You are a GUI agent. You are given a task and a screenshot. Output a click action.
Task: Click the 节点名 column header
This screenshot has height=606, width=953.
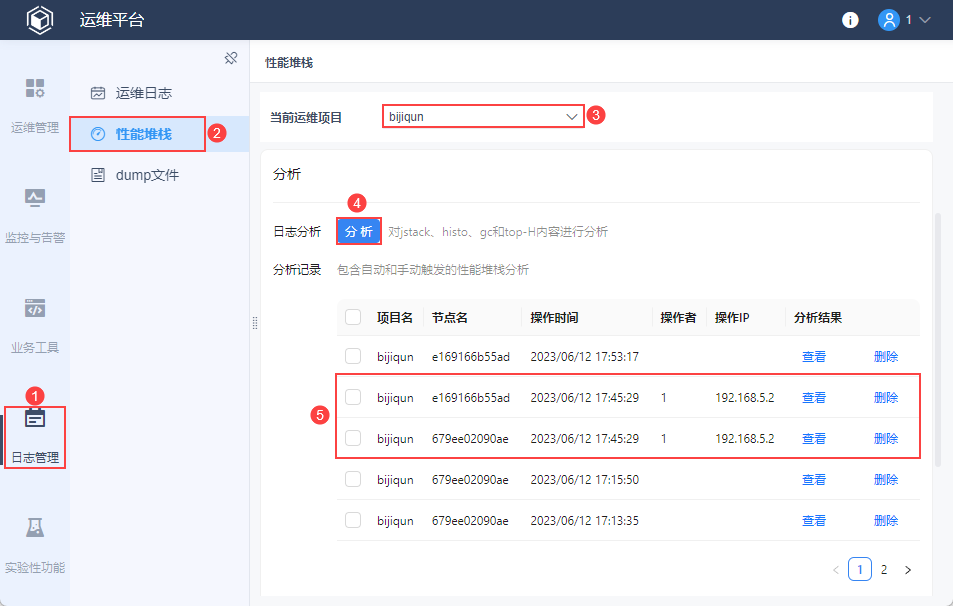tap(450, 318)
